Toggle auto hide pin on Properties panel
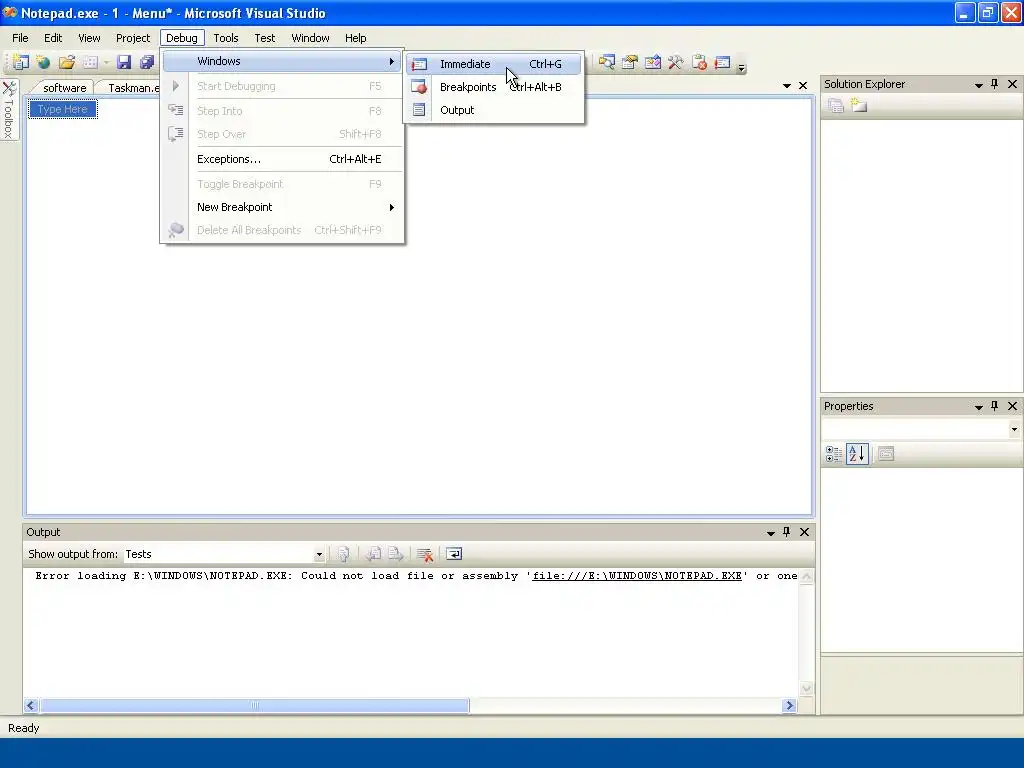The height and width of the screenshot is (768, 1024). tap(995, 406)
